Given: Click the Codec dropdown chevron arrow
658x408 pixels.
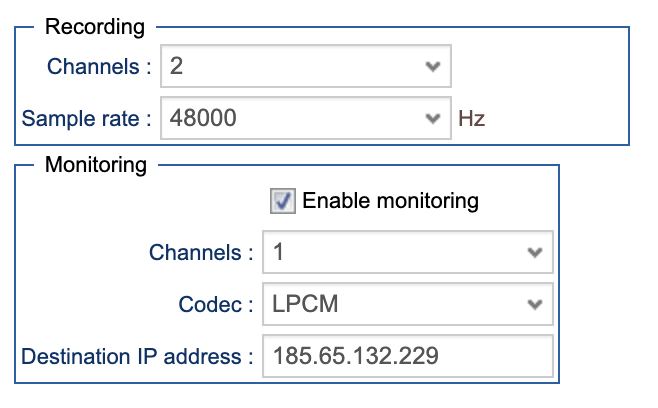Looking at the screenshot, I should click(x=534, y=303).
